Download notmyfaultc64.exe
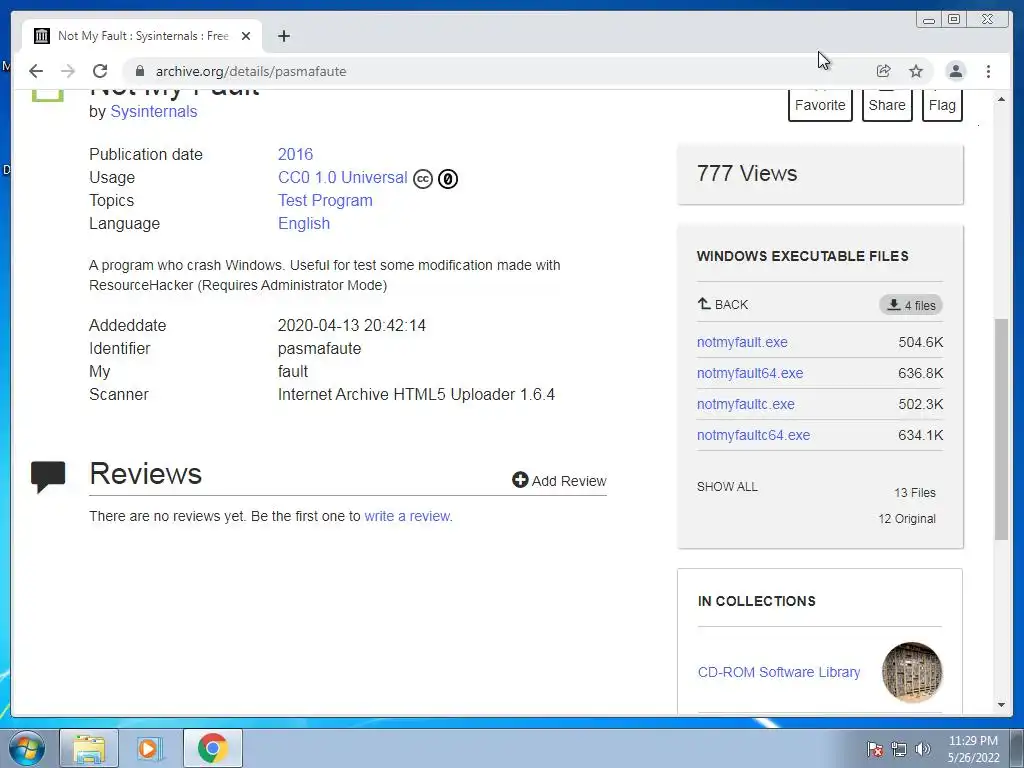Viewport: 1024px width, 768px height. pos(753,435)
